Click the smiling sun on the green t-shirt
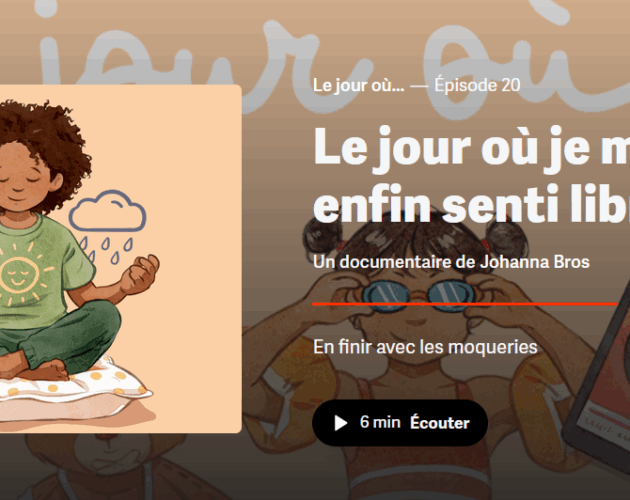Image resolution: width=630 pixels, height=500 pixels. 18,275
